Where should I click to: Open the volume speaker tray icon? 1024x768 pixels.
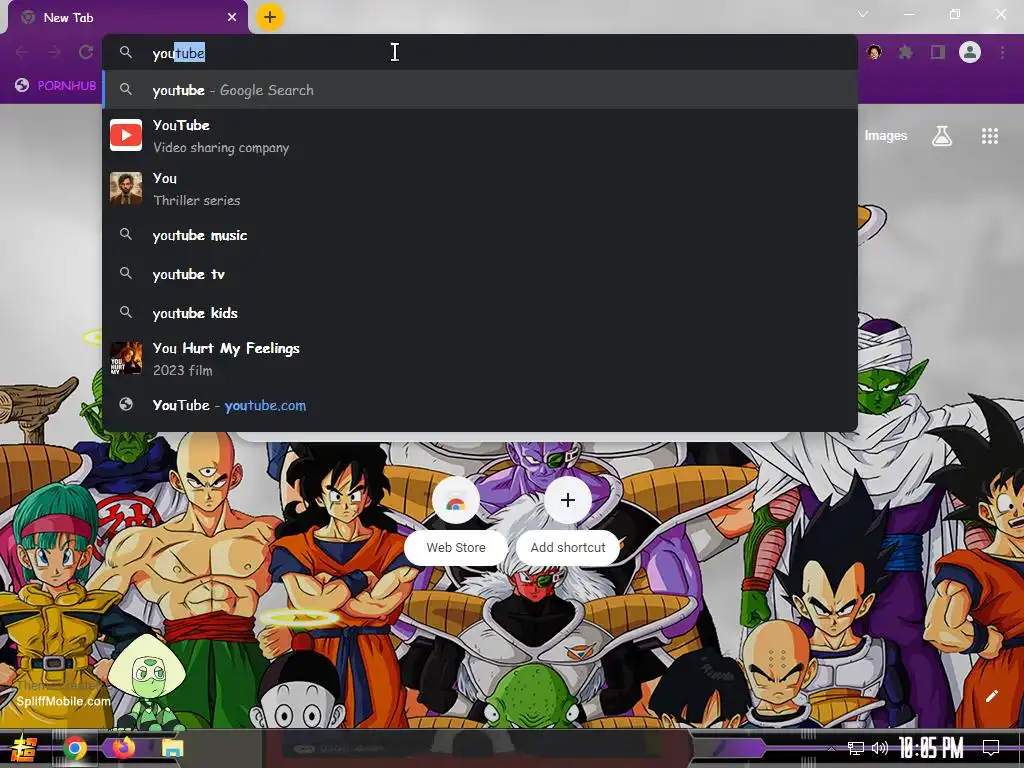pos(880,748)
